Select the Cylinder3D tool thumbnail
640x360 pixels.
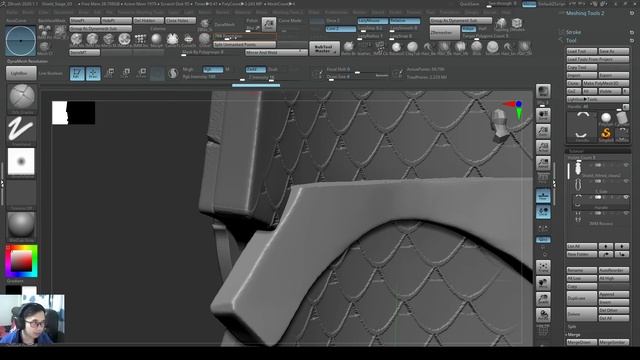[622, 118]
